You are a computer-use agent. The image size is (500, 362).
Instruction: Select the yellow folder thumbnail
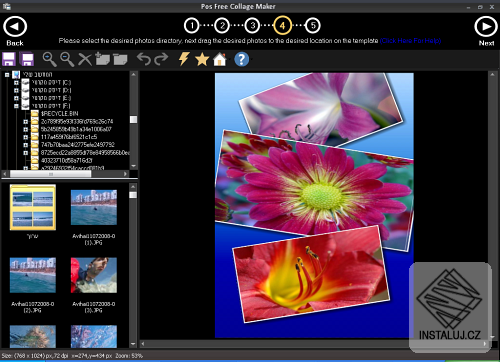pyautogui.click(x=33, y=207)
